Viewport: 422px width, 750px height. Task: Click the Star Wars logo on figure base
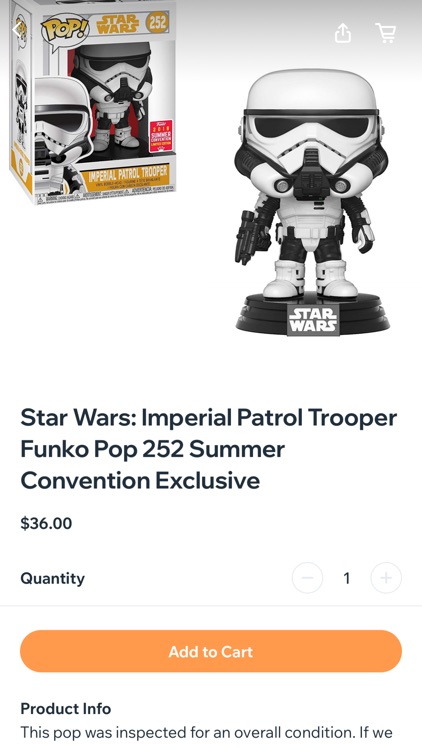click(313, 320)
